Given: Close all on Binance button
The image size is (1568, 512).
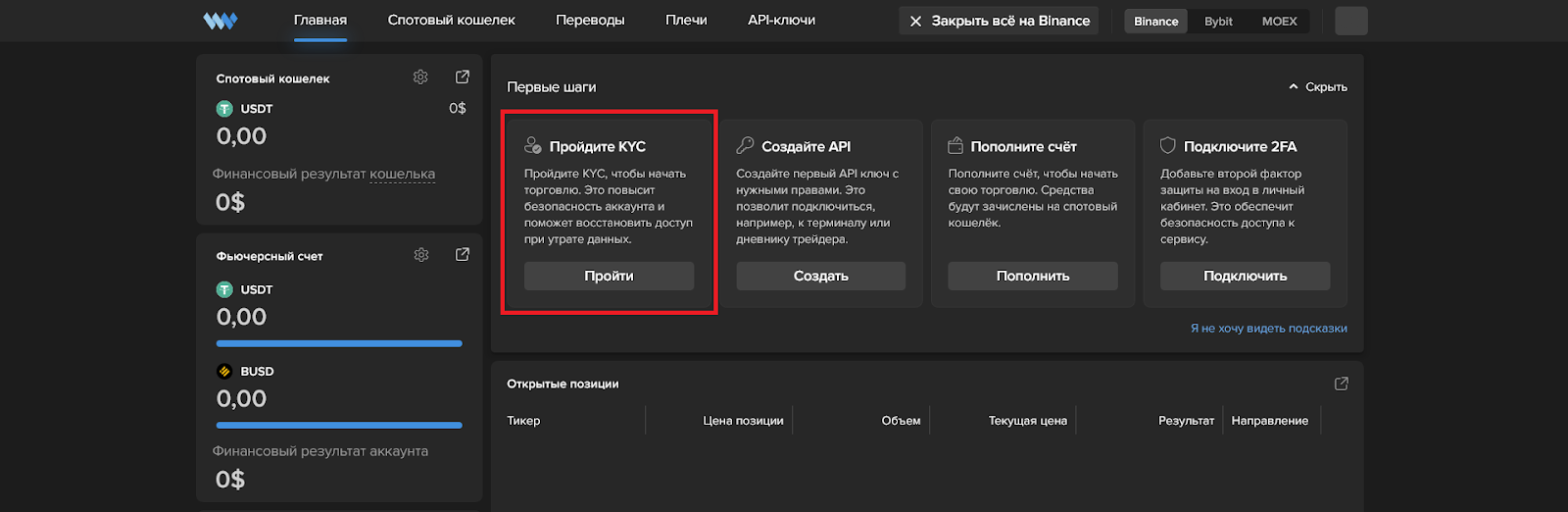Looking at the screenshot, I should [x=999, y=21].
